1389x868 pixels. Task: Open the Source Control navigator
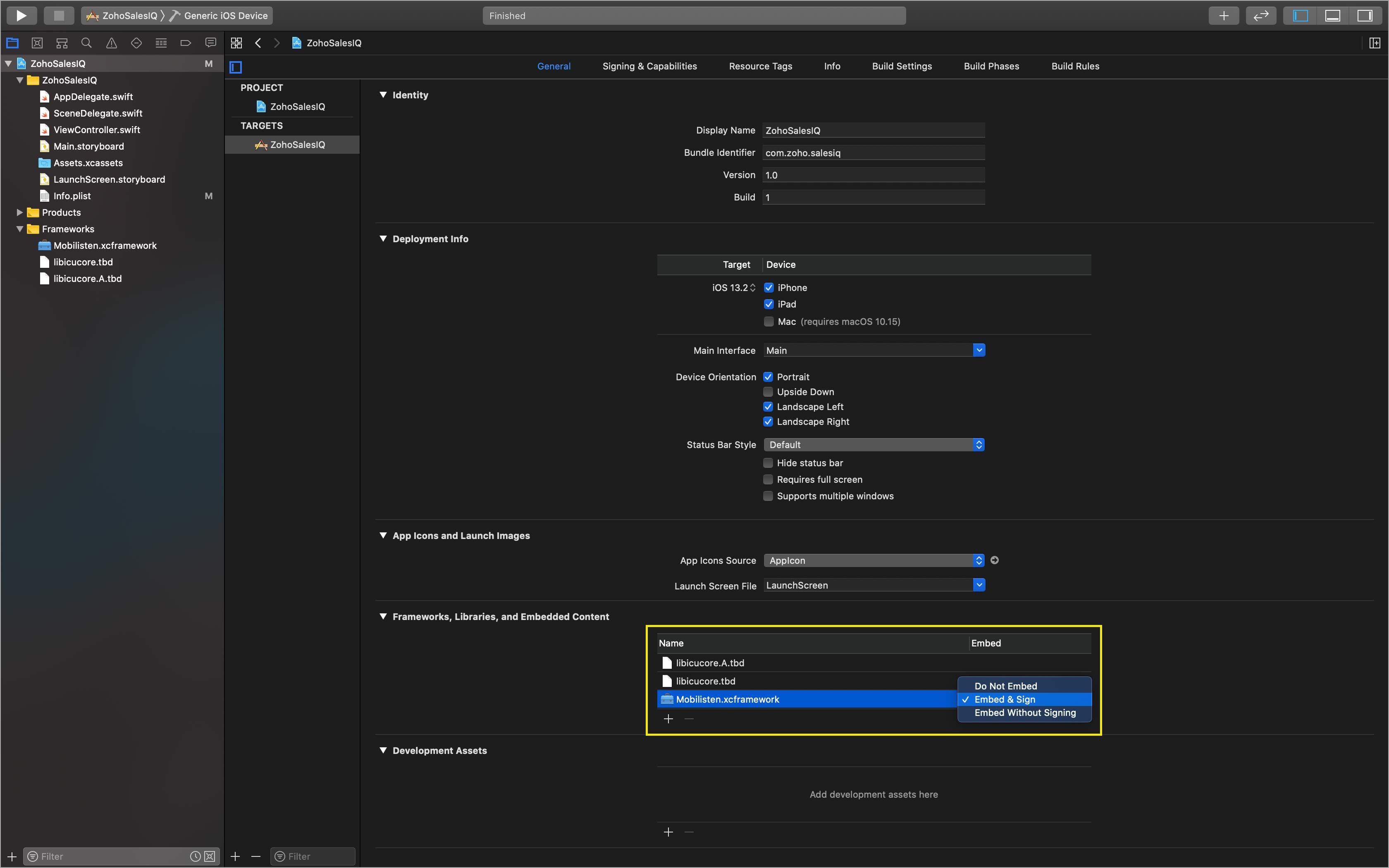pyautogui.click(x=37, y=43)
